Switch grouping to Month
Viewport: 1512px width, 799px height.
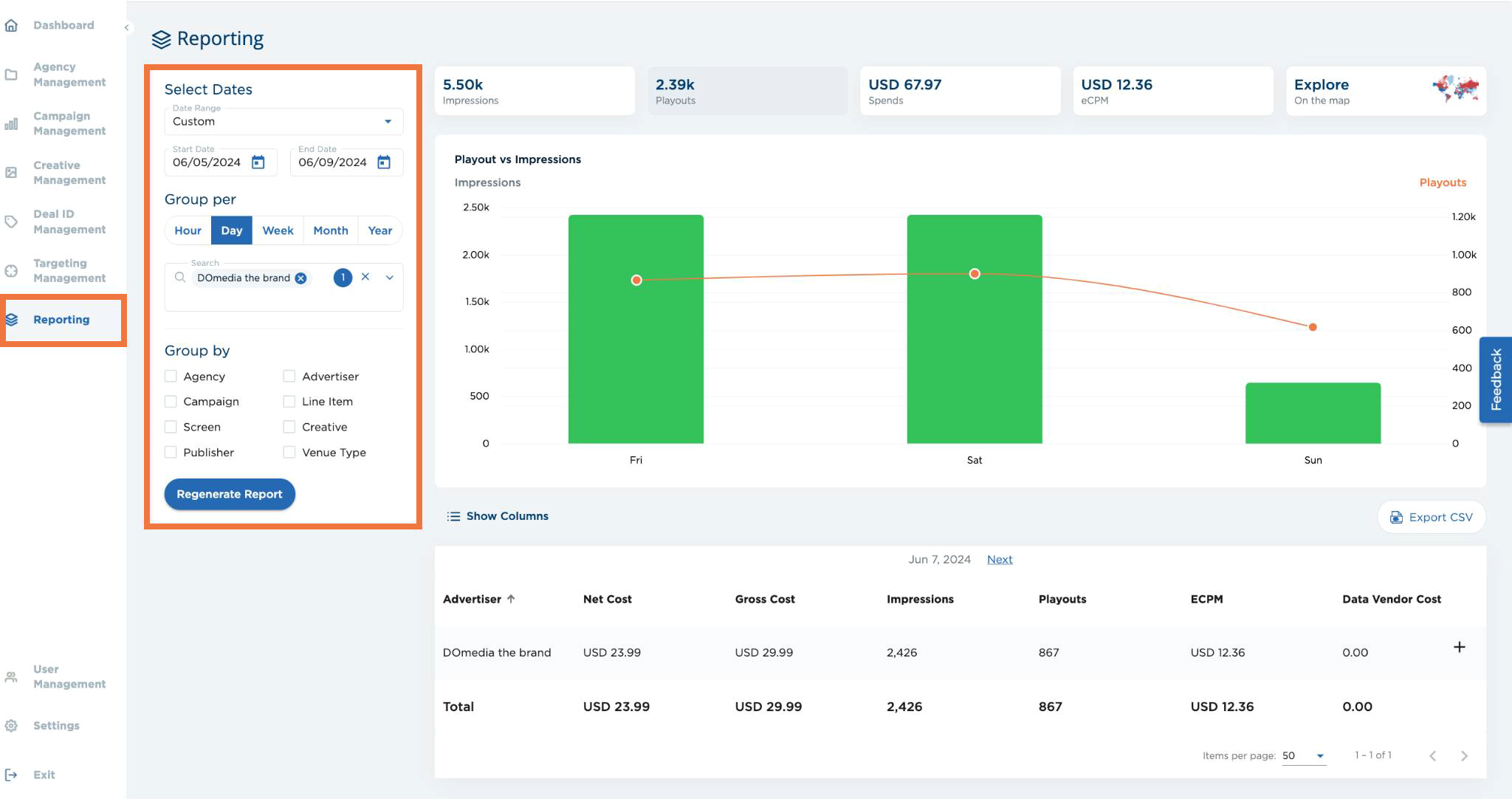click(x=331, y=230)
